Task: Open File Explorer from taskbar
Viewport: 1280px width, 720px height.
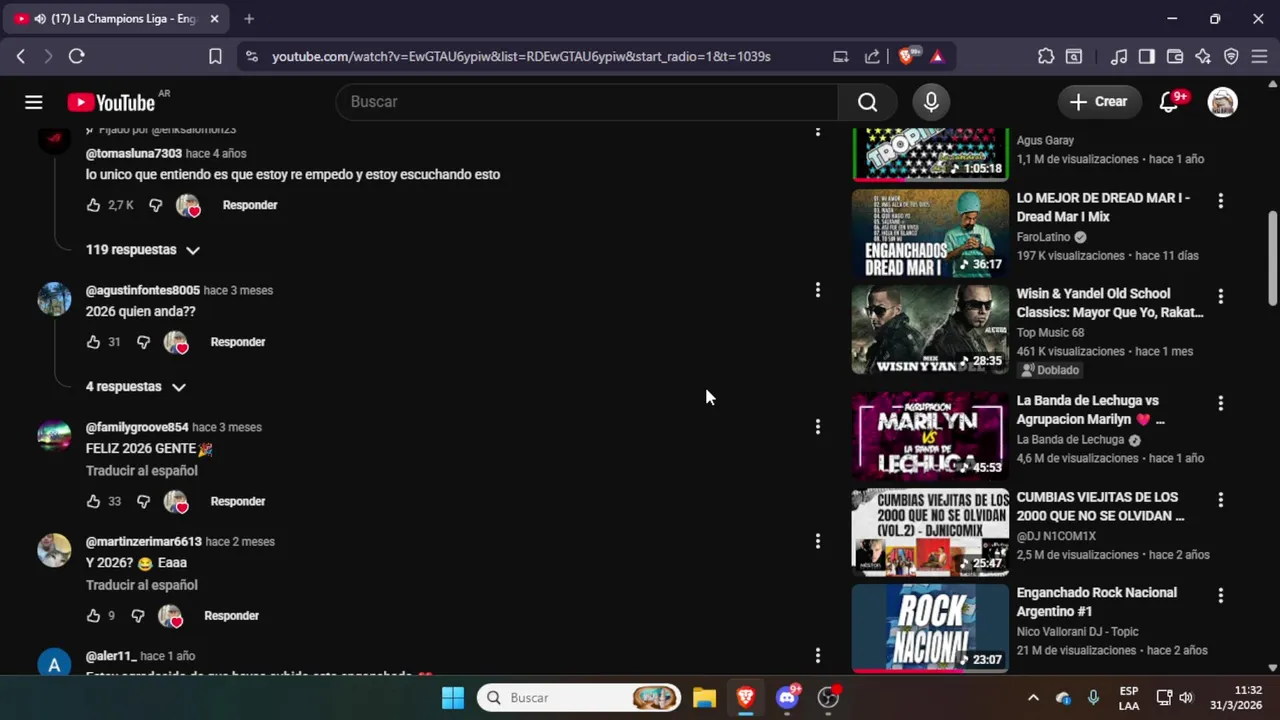Action: [x=705, y=698]
